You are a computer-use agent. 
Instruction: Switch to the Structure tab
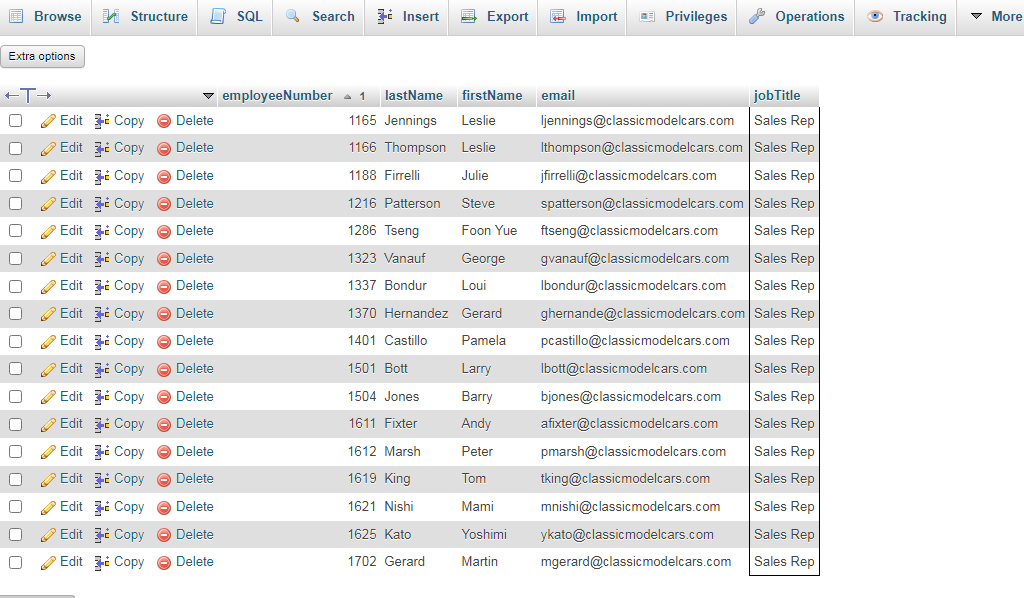click(x=145, y=16)
